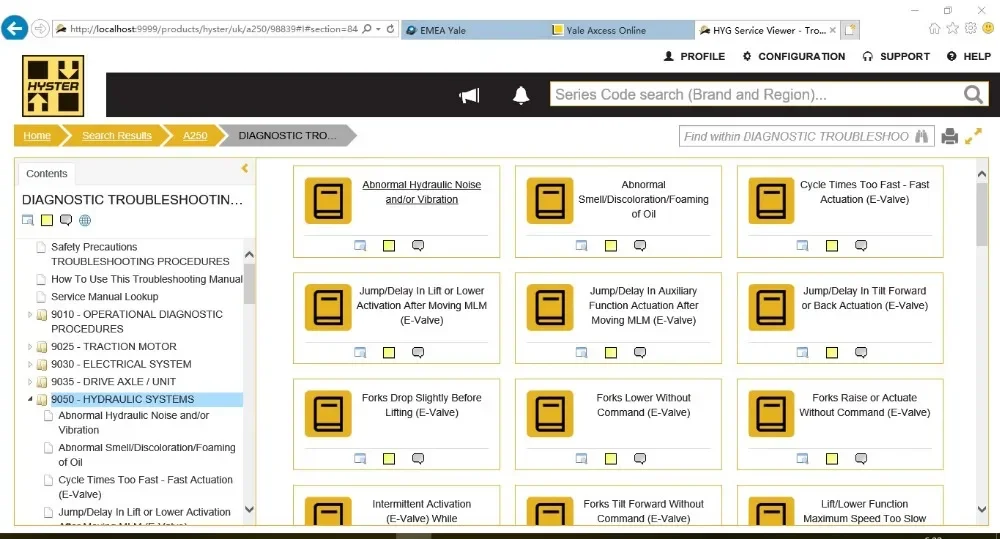Screen dimensions: 1000x539
Task: Collapse the Contents side panel
Action: pos(245,168)
